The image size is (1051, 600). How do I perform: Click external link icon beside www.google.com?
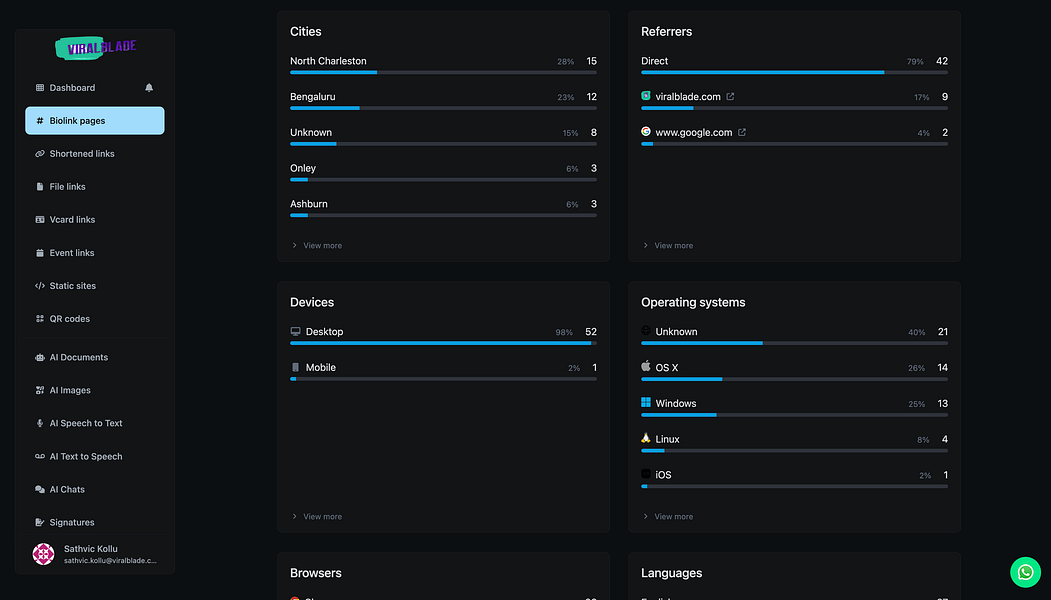point(741,132)
